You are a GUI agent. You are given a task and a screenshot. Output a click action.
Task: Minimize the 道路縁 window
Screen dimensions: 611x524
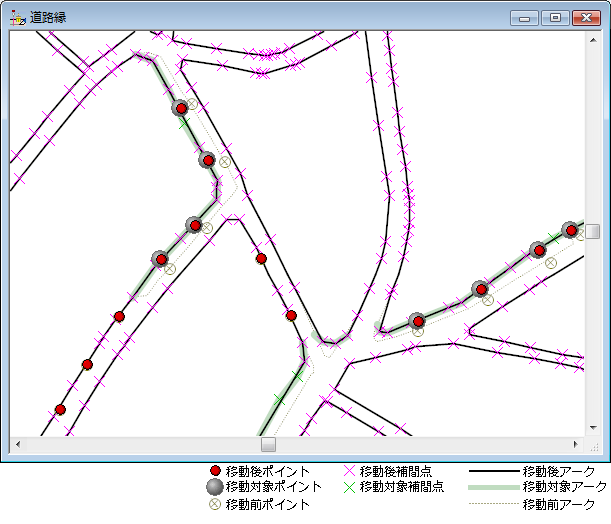(x=524, y=18)
